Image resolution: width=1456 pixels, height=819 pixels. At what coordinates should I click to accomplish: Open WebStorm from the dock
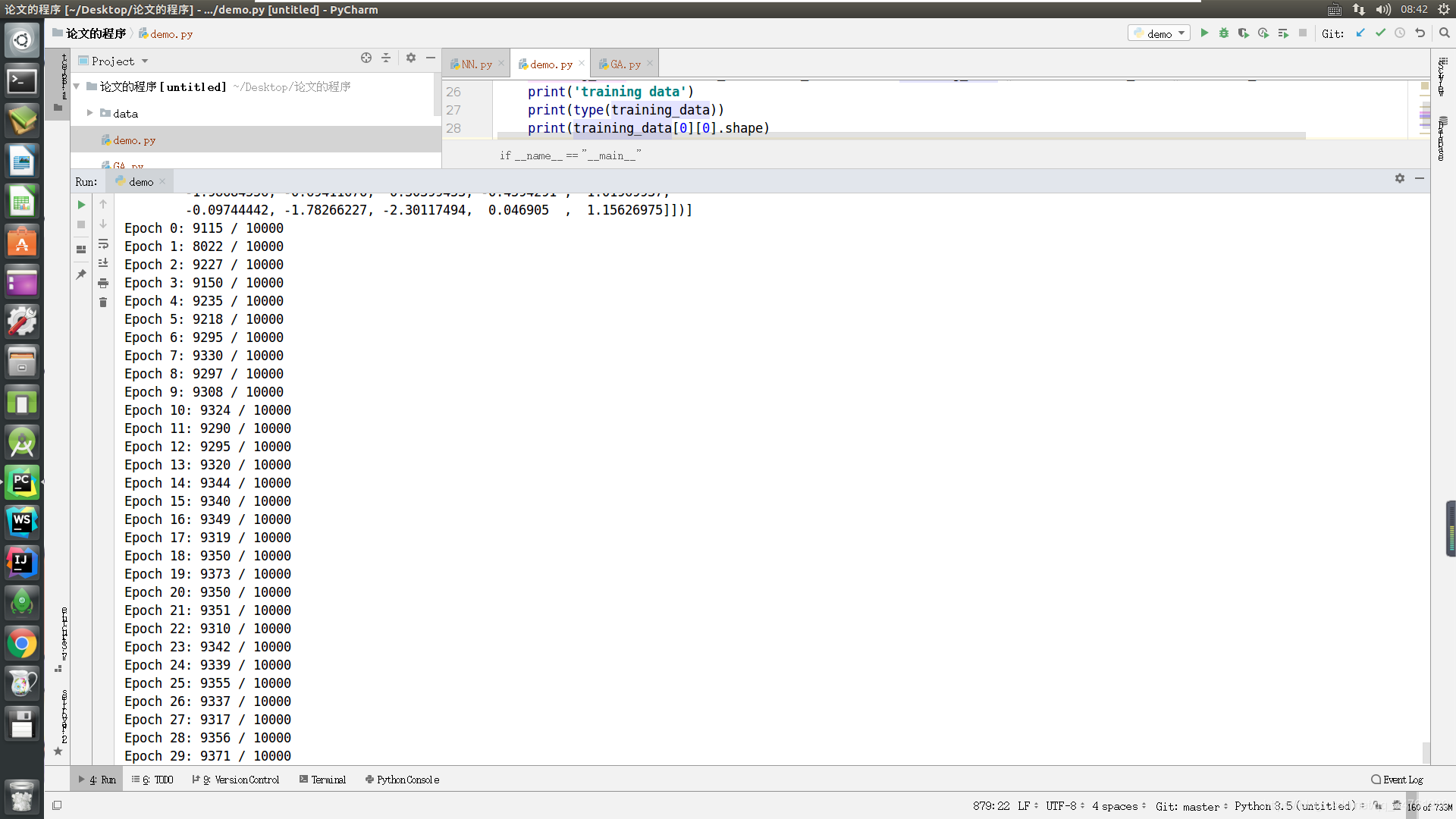(x=22, y=522)
